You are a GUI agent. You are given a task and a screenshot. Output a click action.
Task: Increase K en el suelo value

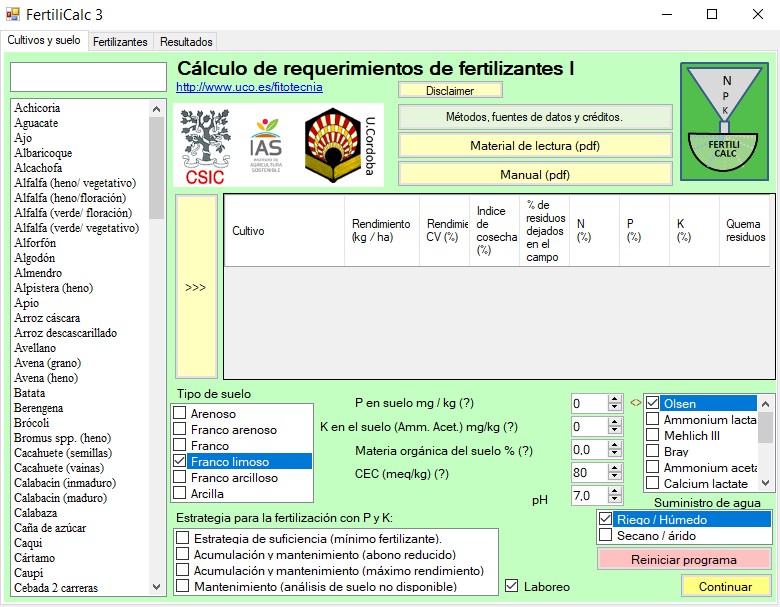click(x=615, y=422)
